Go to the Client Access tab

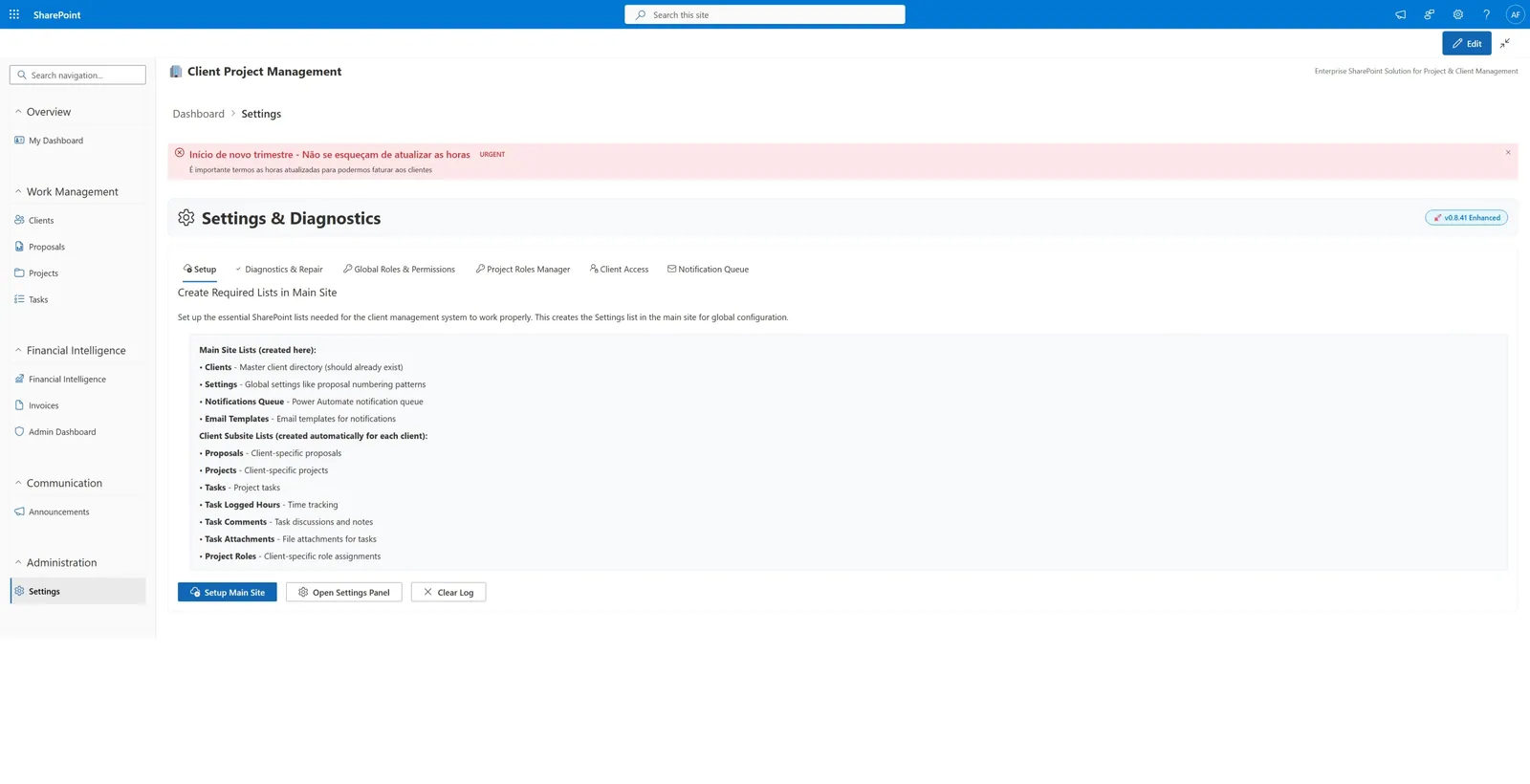click(x=619, y=270)
